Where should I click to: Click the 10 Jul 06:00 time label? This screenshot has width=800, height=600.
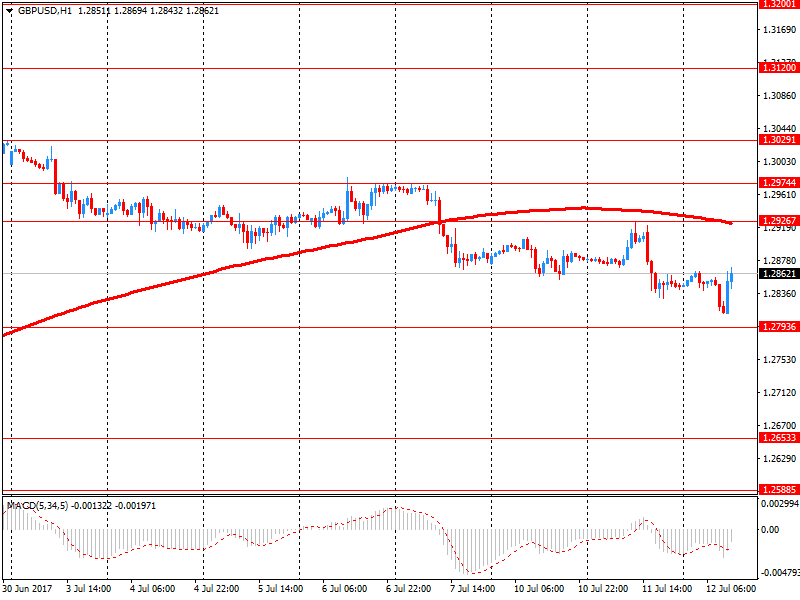pos(539,588)
